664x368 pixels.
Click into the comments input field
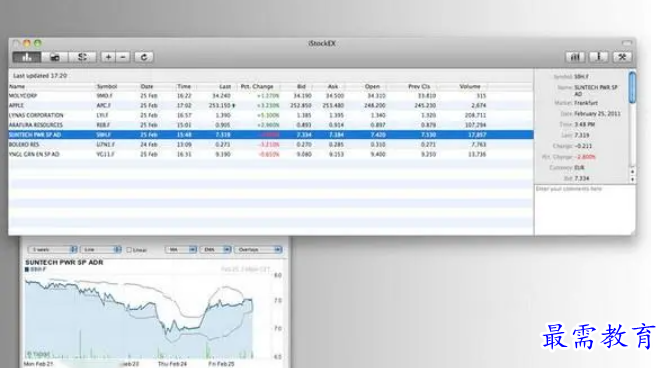pos(585,210)
